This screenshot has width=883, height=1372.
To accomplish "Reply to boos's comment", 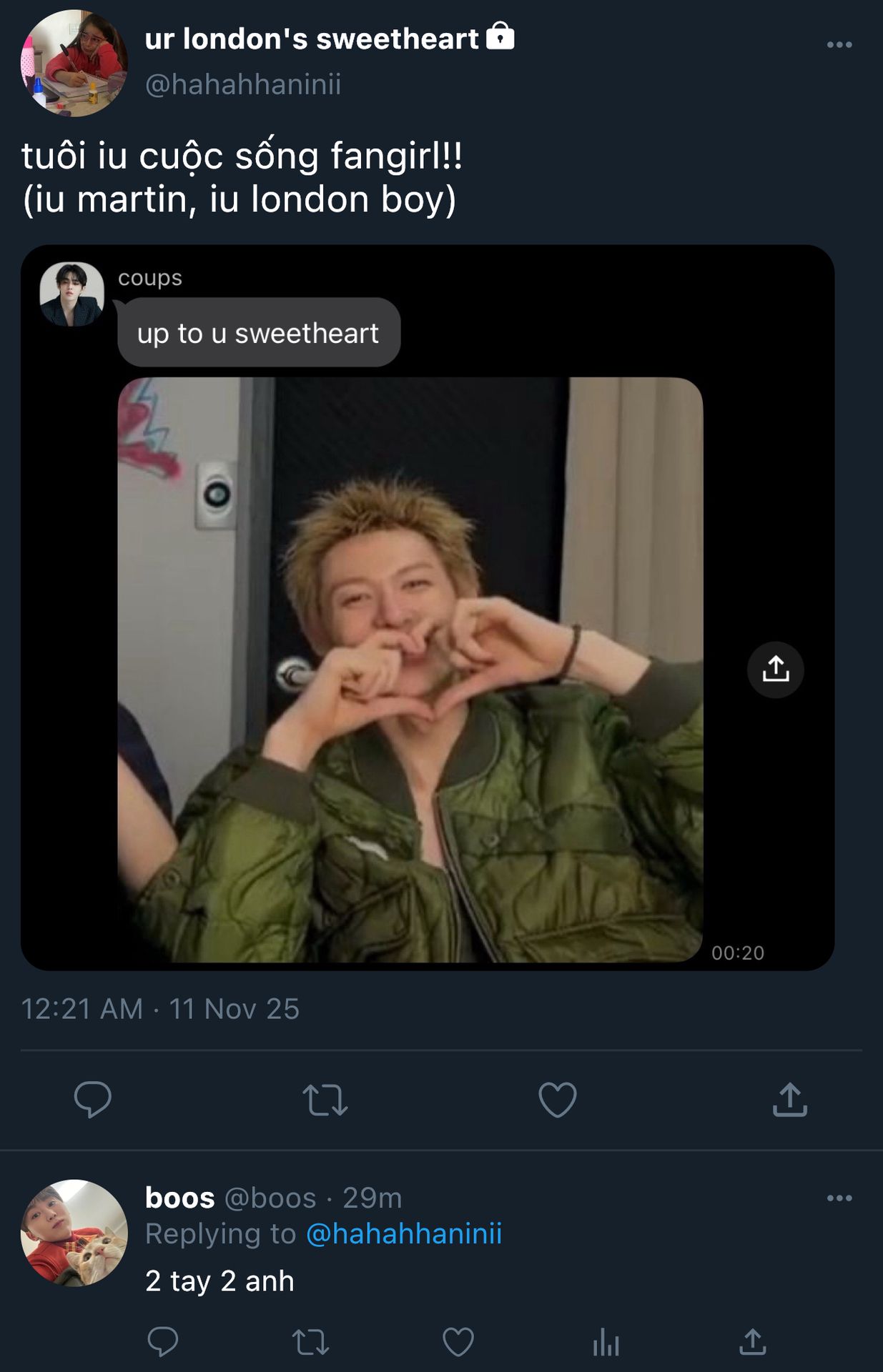I will pyautogui.click(x=163, y=1342).
